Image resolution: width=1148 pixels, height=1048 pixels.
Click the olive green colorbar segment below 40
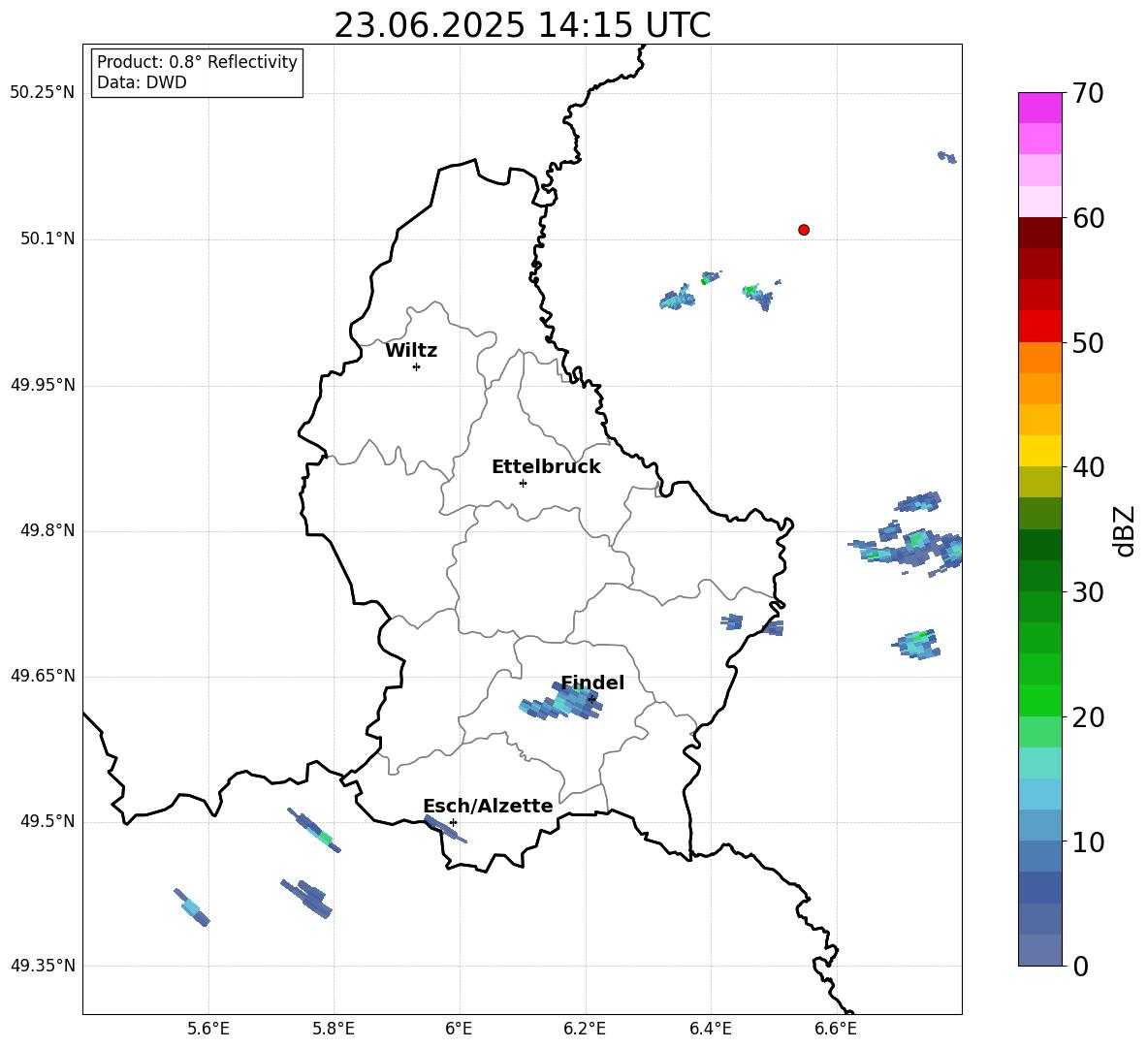click(1039, 482)
